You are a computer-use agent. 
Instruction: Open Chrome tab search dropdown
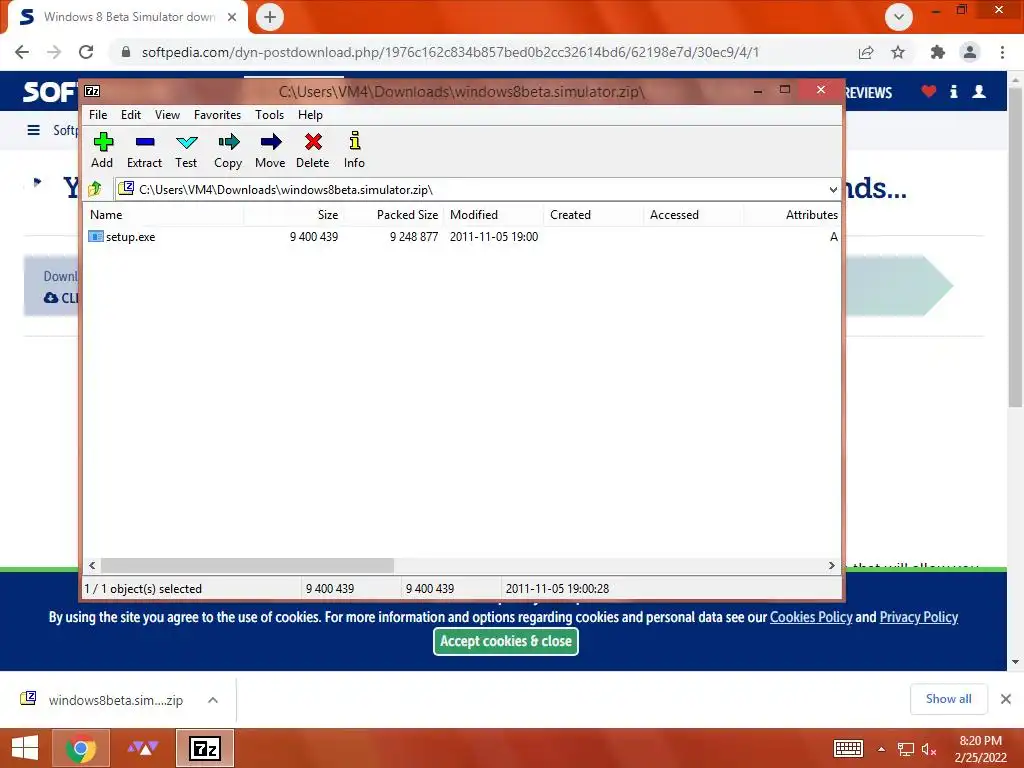tap(899, 17)
